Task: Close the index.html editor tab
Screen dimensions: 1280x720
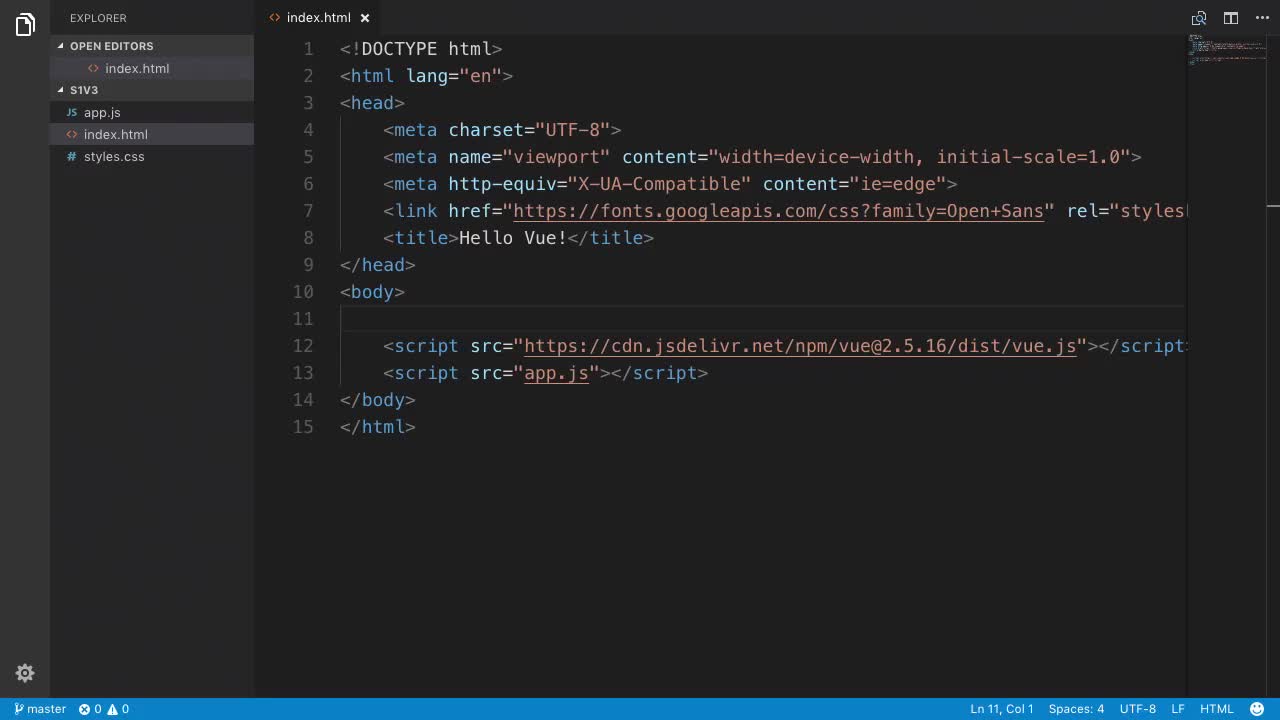Action: pyautogui.click(x=365, y=18)
